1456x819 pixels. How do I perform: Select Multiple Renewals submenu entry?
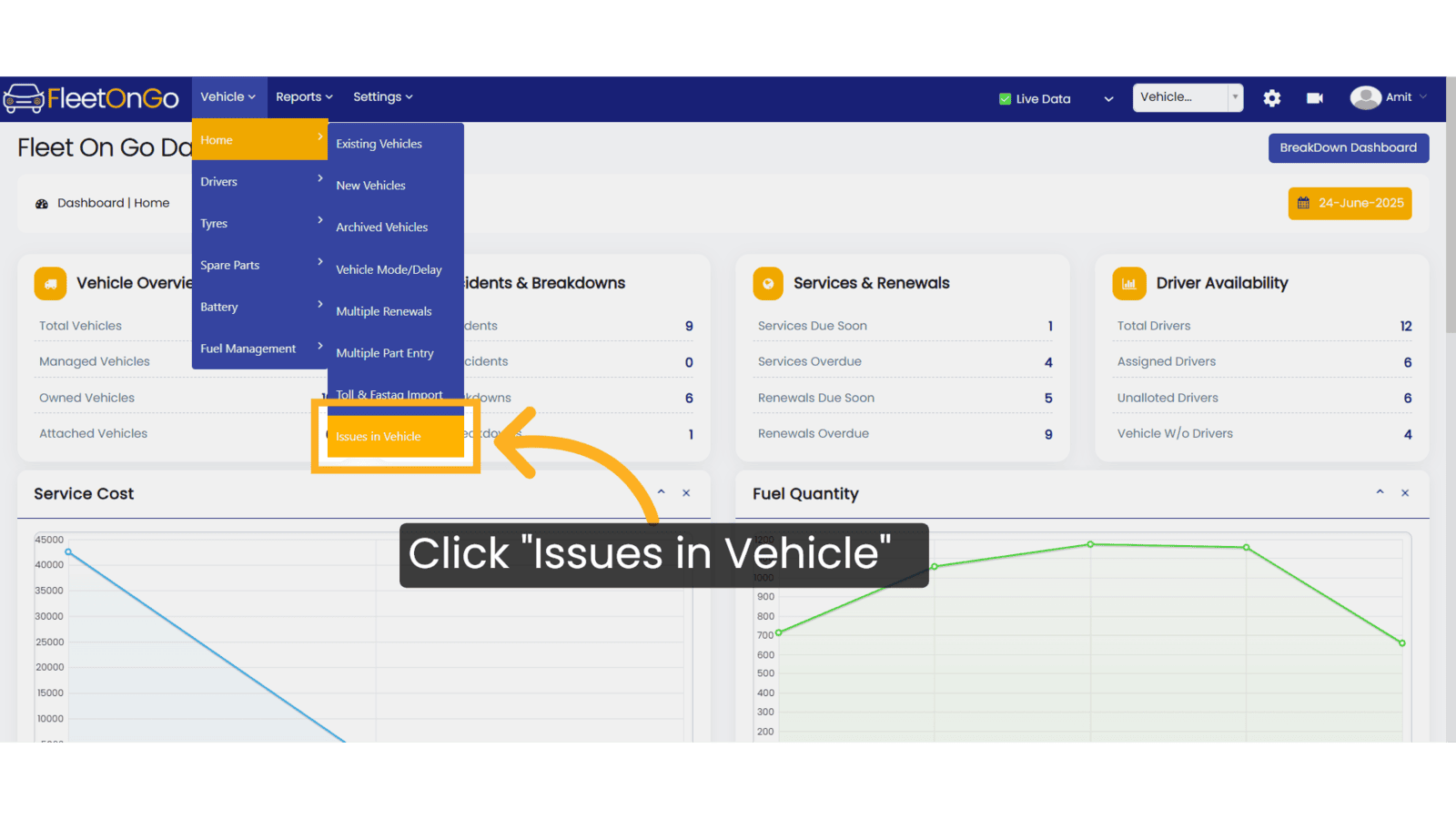395,311
